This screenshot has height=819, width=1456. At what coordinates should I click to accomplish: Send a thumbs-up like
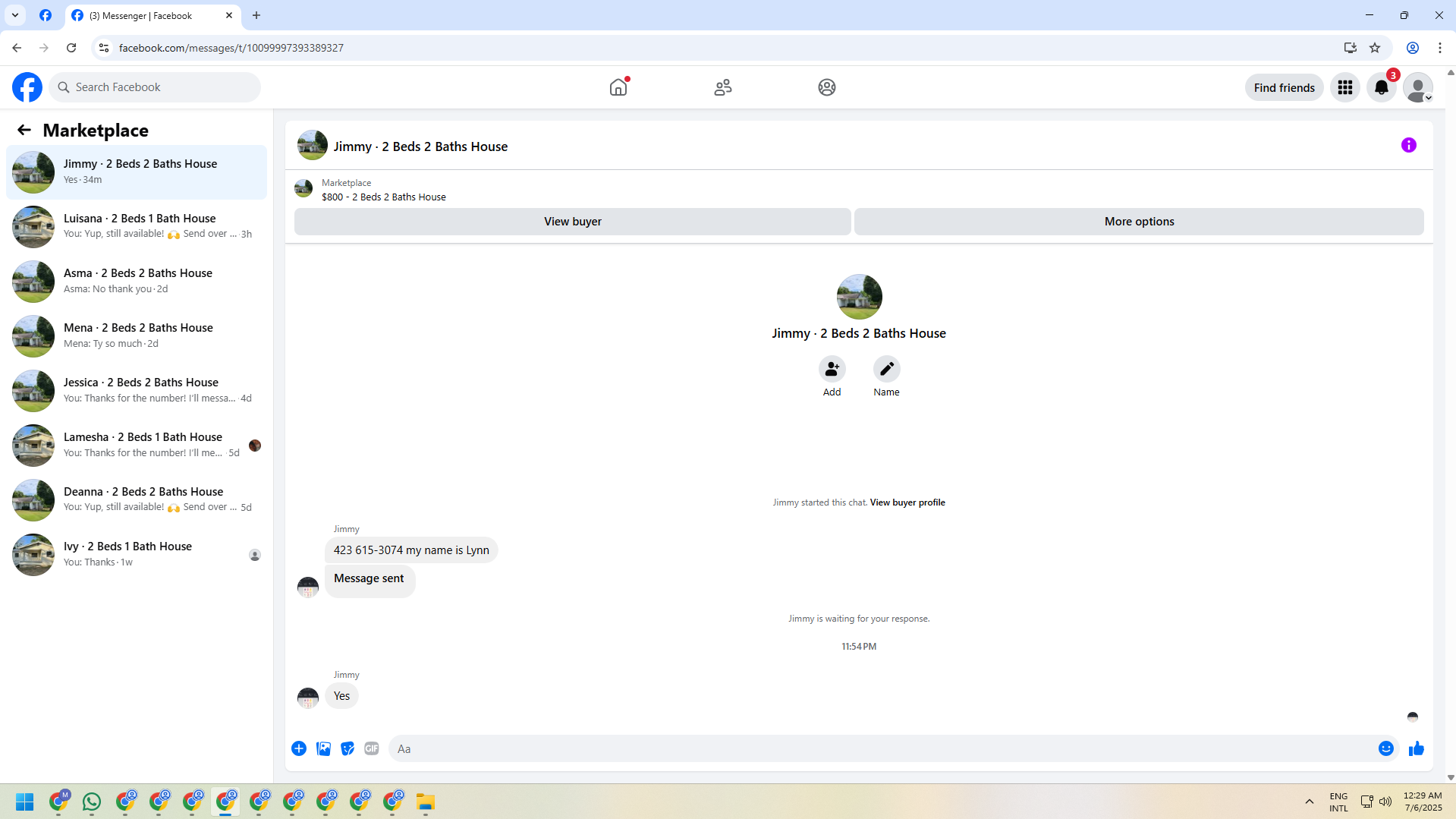1417,748
